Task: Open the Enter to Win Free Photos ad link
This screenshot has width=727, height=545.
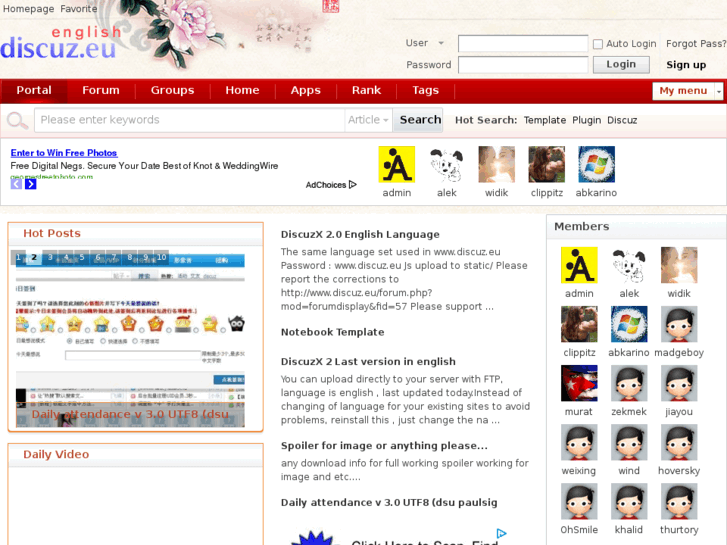Action: [x=64, y=153]
